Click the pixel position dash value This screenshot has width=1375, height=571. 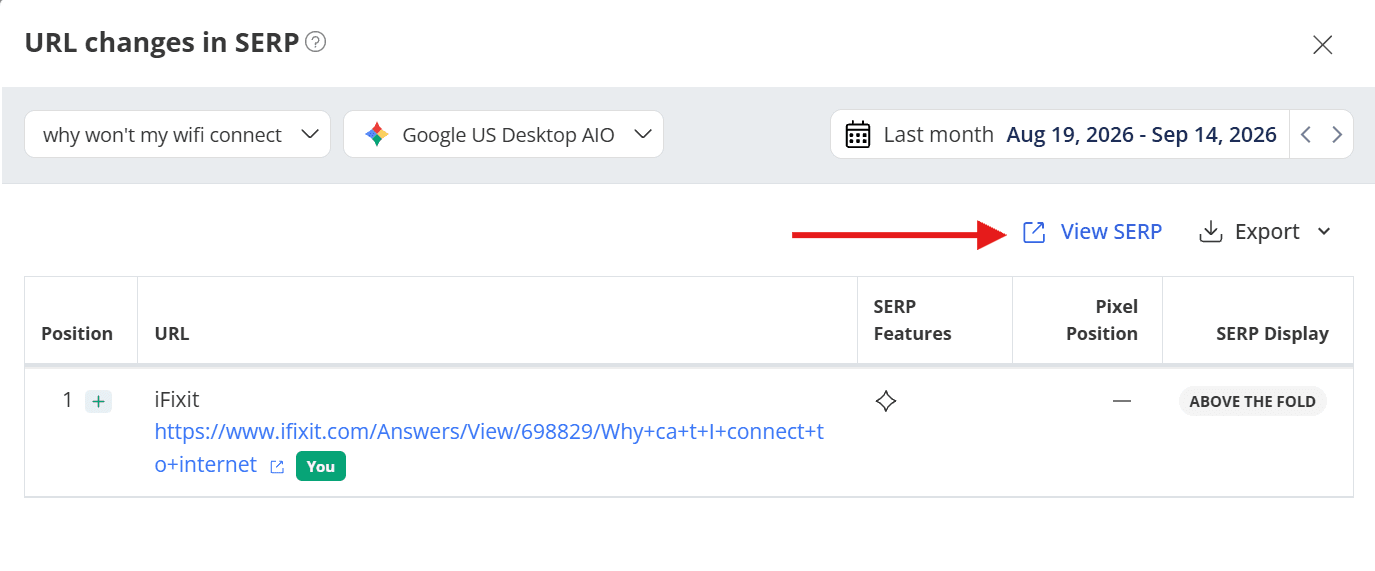1122,401
